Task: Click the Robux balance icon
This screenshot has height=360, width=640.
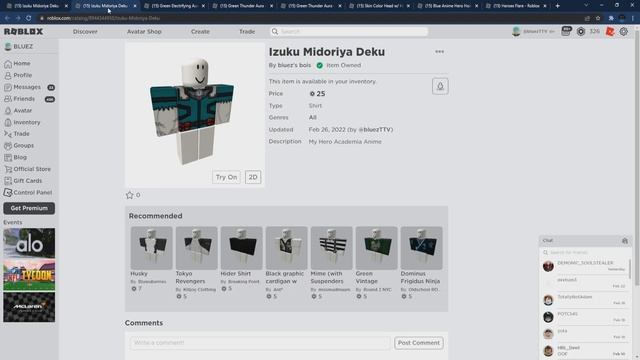Action: 581,32
